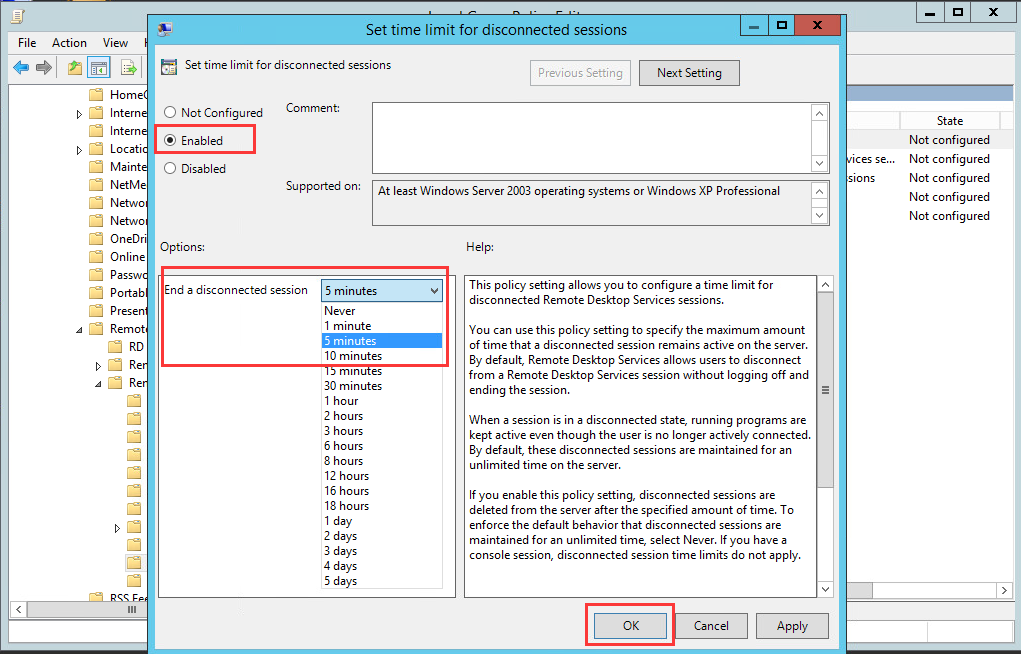Screen dimensions: 1021x654
Task: Click the Next Setting button
Action: (689, 73)
